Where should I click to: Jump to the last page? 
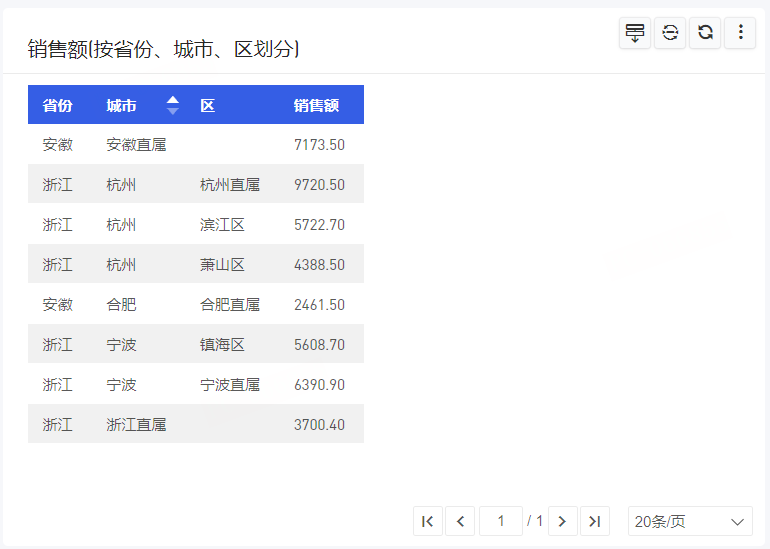tap(595, 521)
